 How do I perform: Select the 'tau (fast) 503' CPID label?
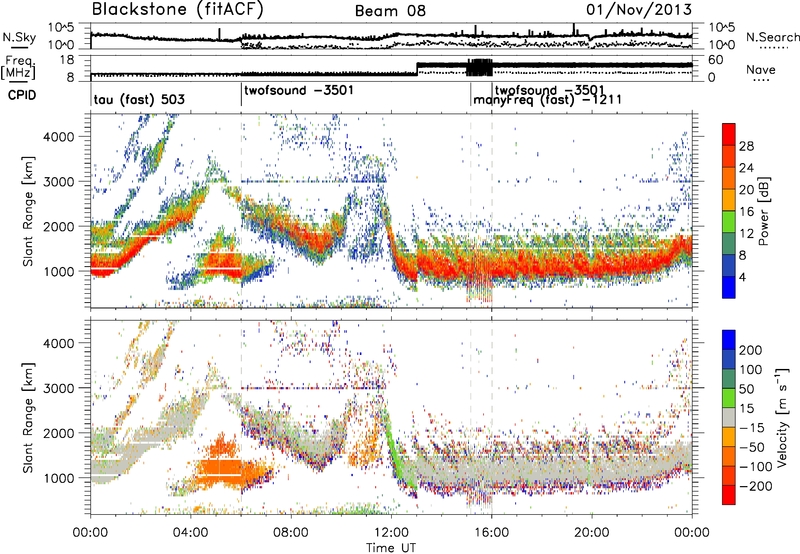[139, 99]
